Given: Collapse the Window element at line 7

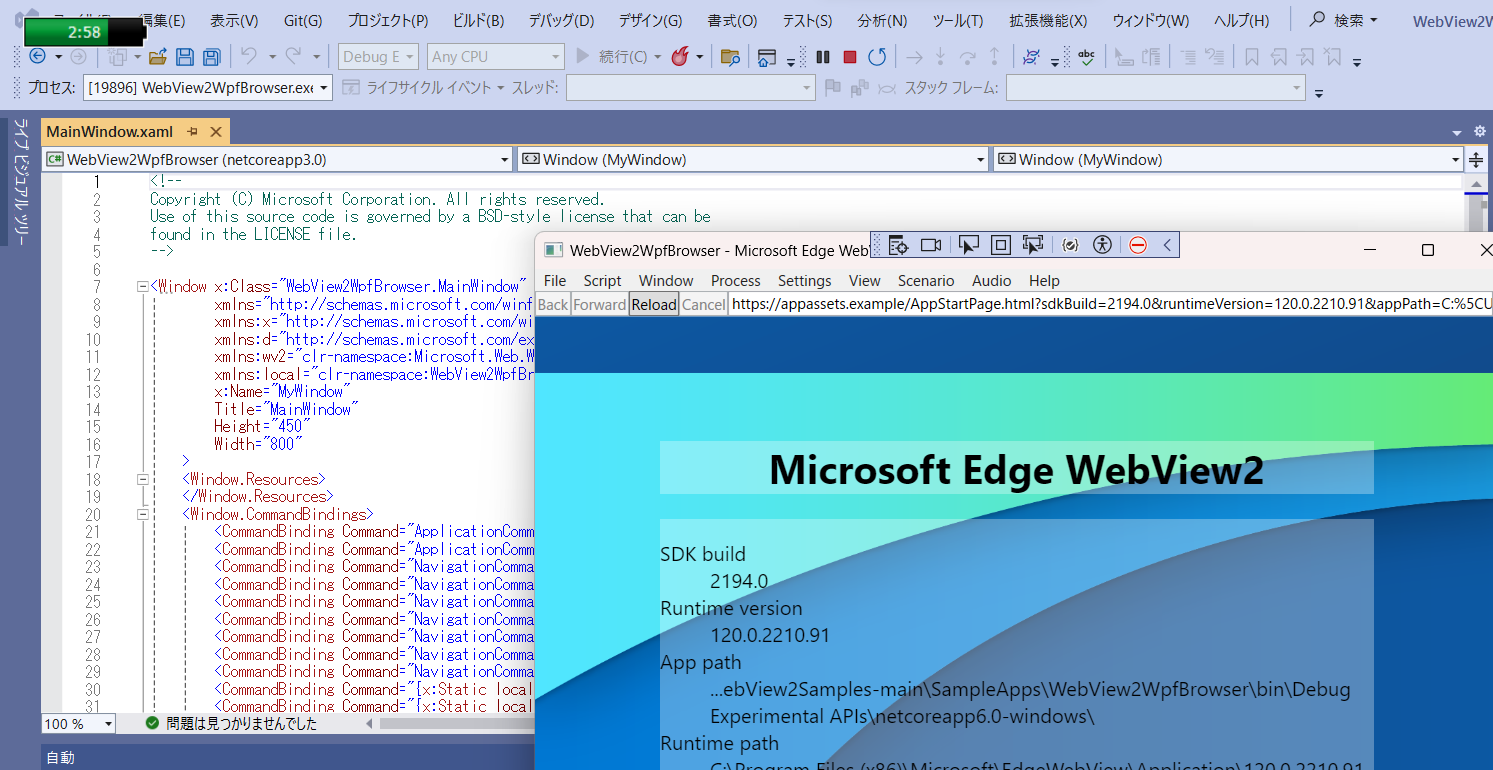Looking at the screenshot, I should [142, 287].
